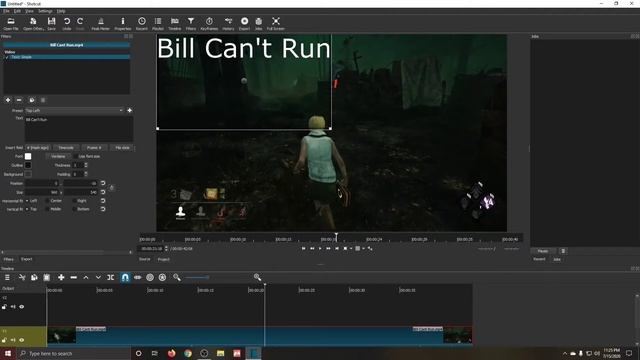Ripple delete with timeline minus button
Viewport: 640px width, 360px height.
(x=73, y=278)
